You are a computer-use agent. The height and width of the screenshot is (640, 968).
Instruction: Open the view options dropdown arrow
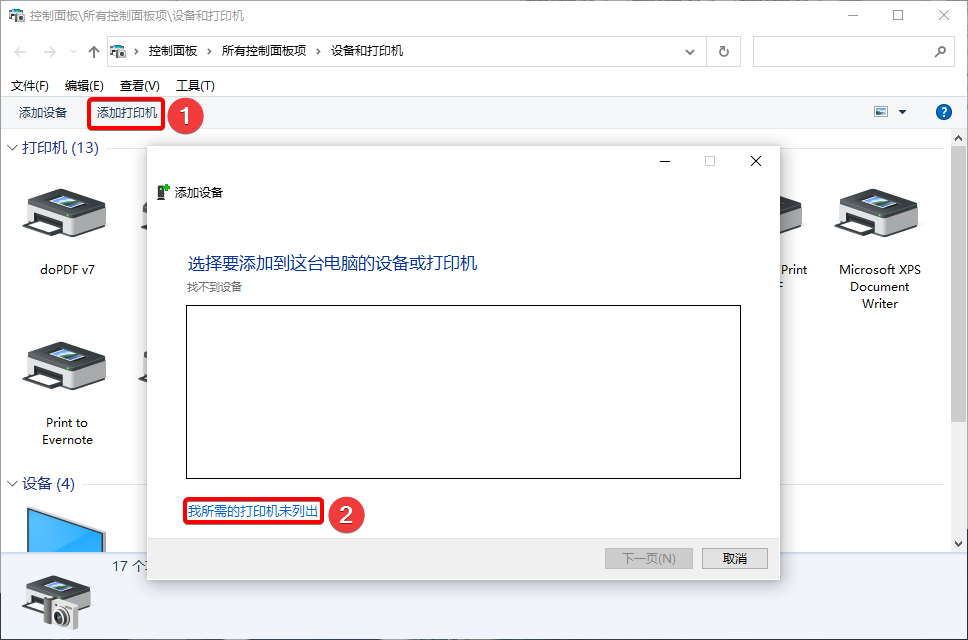(x=903, y=112)
